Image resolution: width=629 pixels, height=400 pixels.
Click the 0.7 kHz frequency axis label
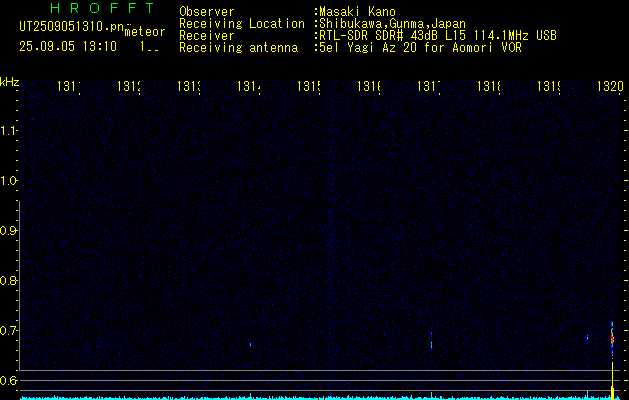pyautogui.click(x=8, y=331)
